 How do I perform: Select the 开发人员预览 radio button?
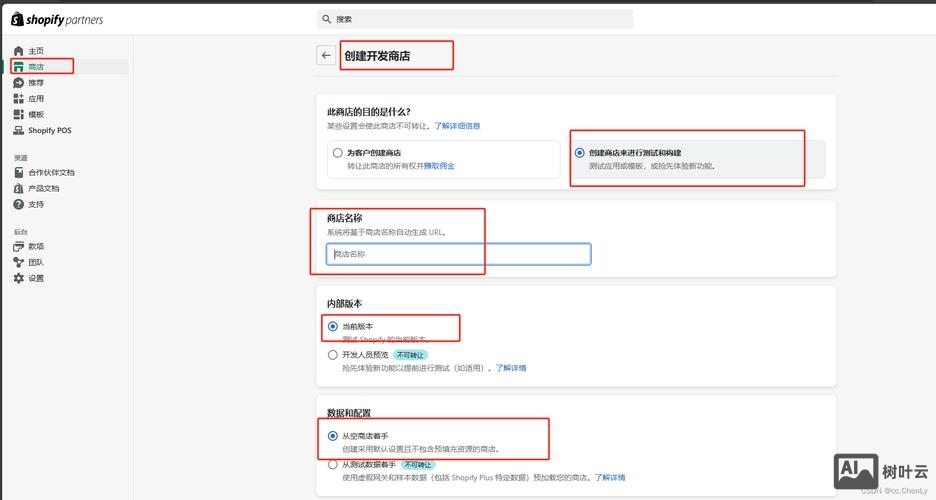point(332,355)
